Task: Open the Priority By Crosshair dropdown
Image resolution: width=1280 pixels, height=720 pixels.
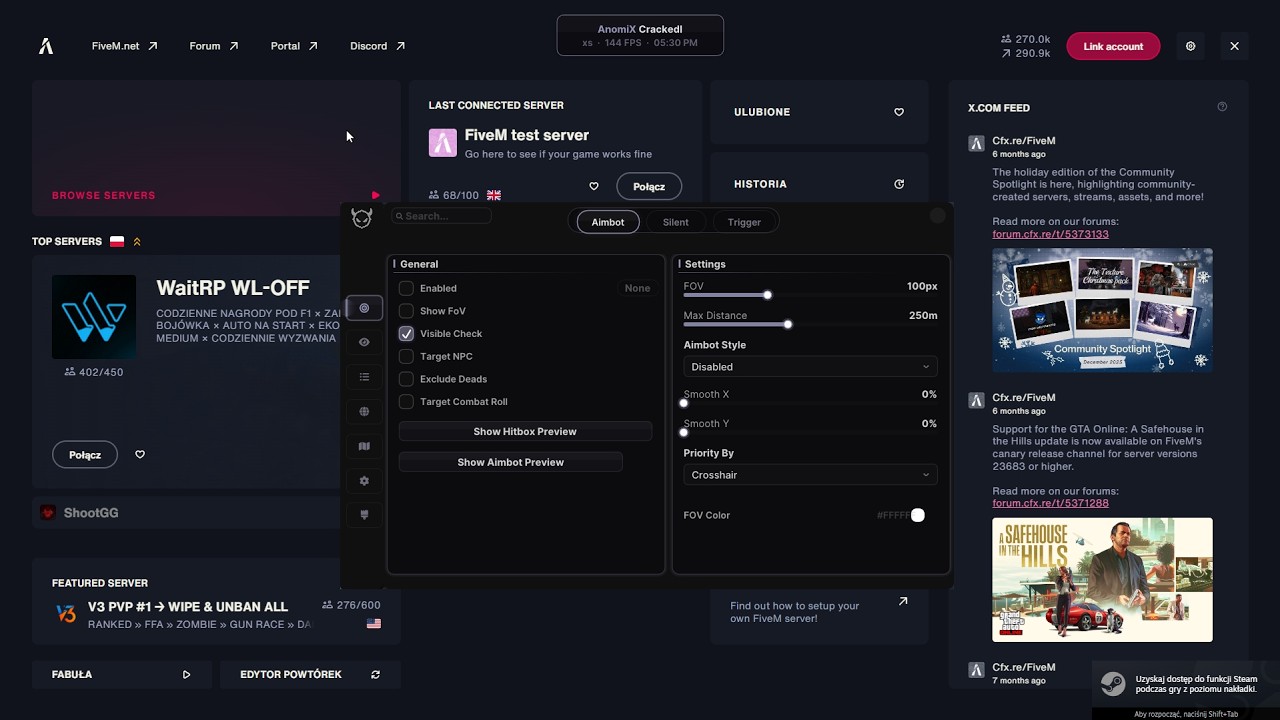Action: pyautogui.click(x=810, y=475)
